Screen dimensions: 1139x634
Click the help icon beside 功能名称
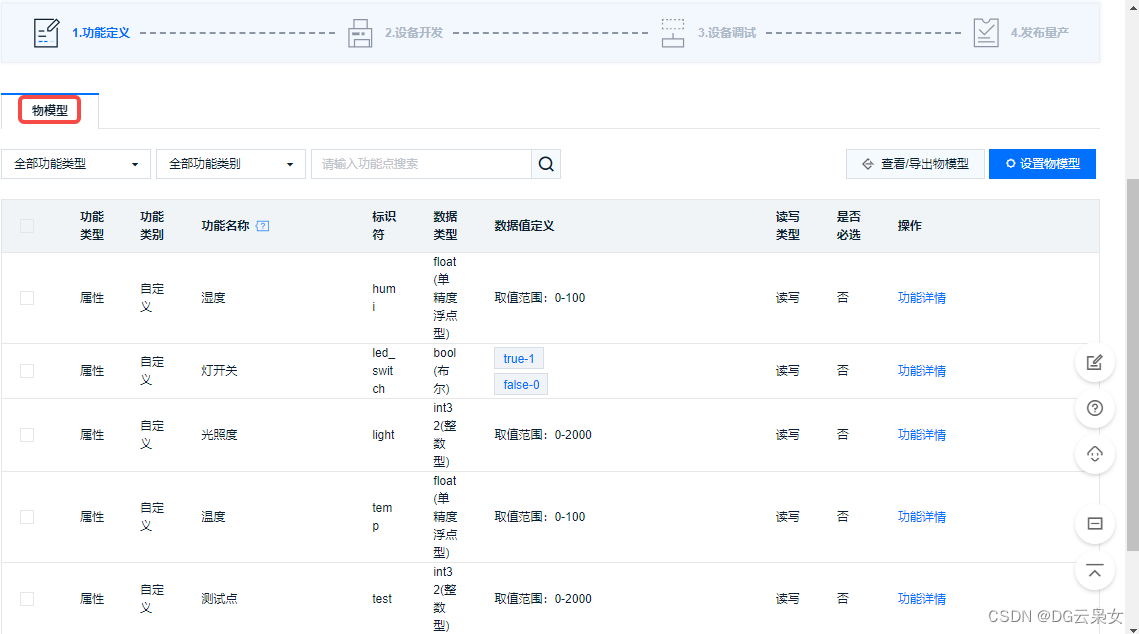pyautogui.click(x=263, y=226)
